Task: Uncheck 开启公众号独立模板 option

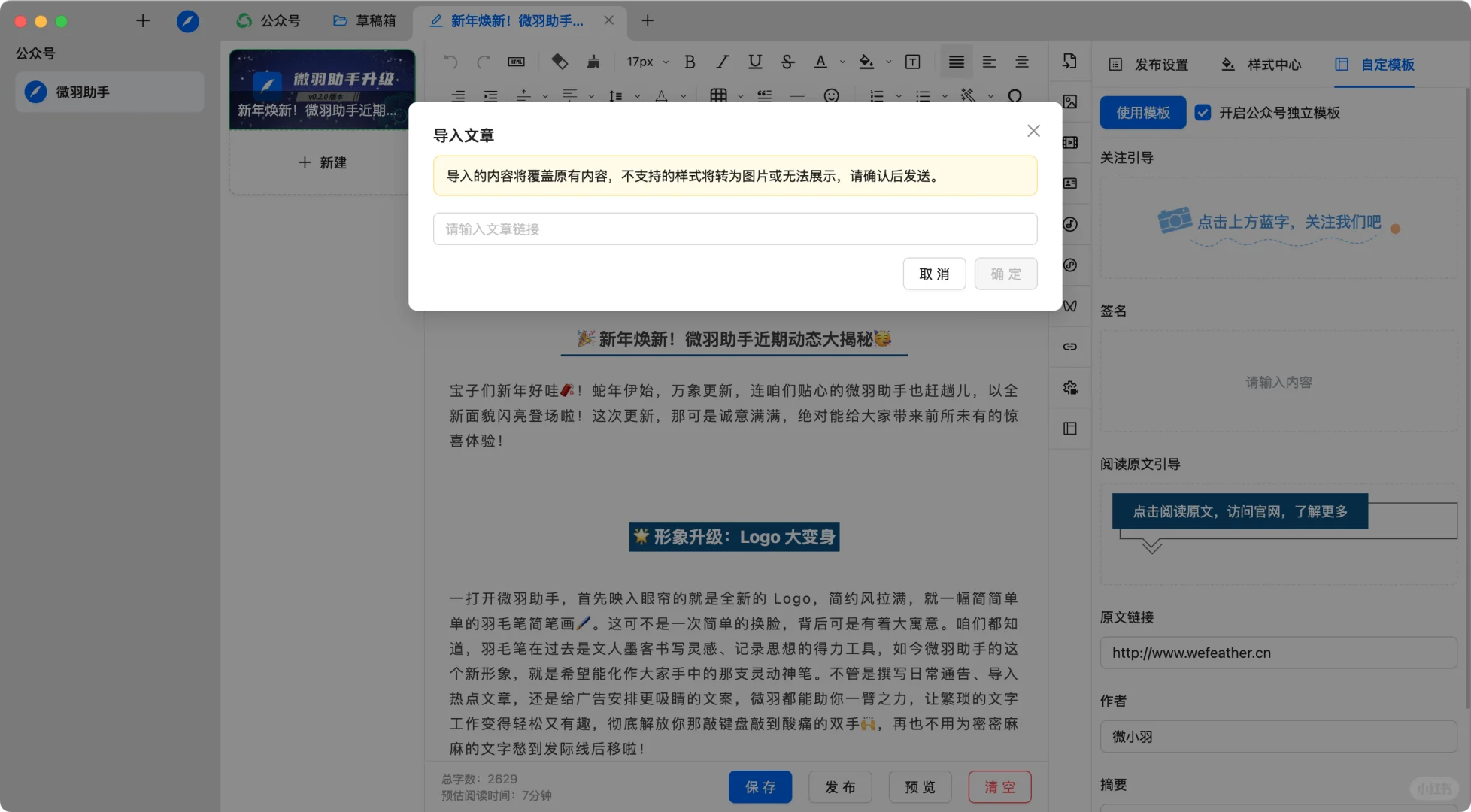Action: tap(1204, 113)
